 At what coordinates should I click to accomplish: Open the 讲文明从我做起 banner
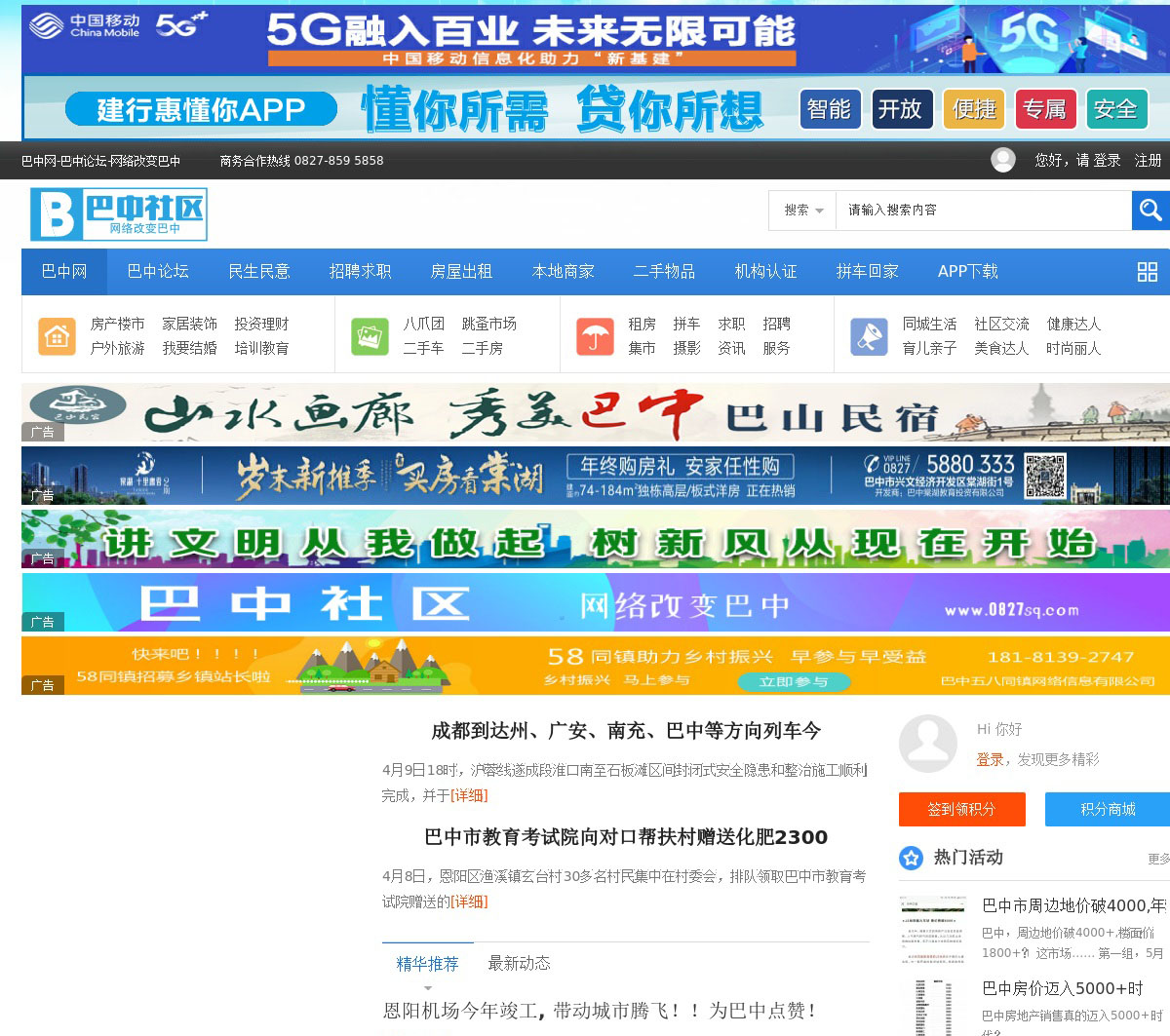coord(596,539)
